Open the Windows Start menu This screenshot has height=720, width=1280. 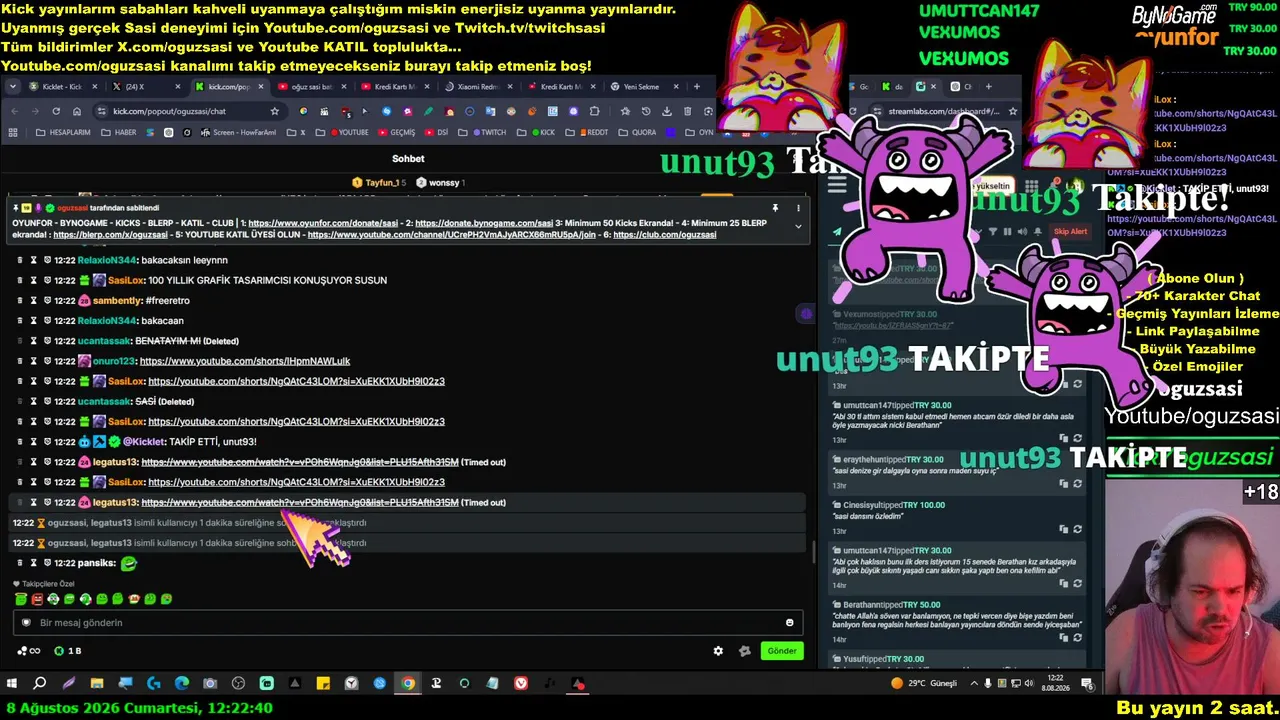(x=12, y=684)
